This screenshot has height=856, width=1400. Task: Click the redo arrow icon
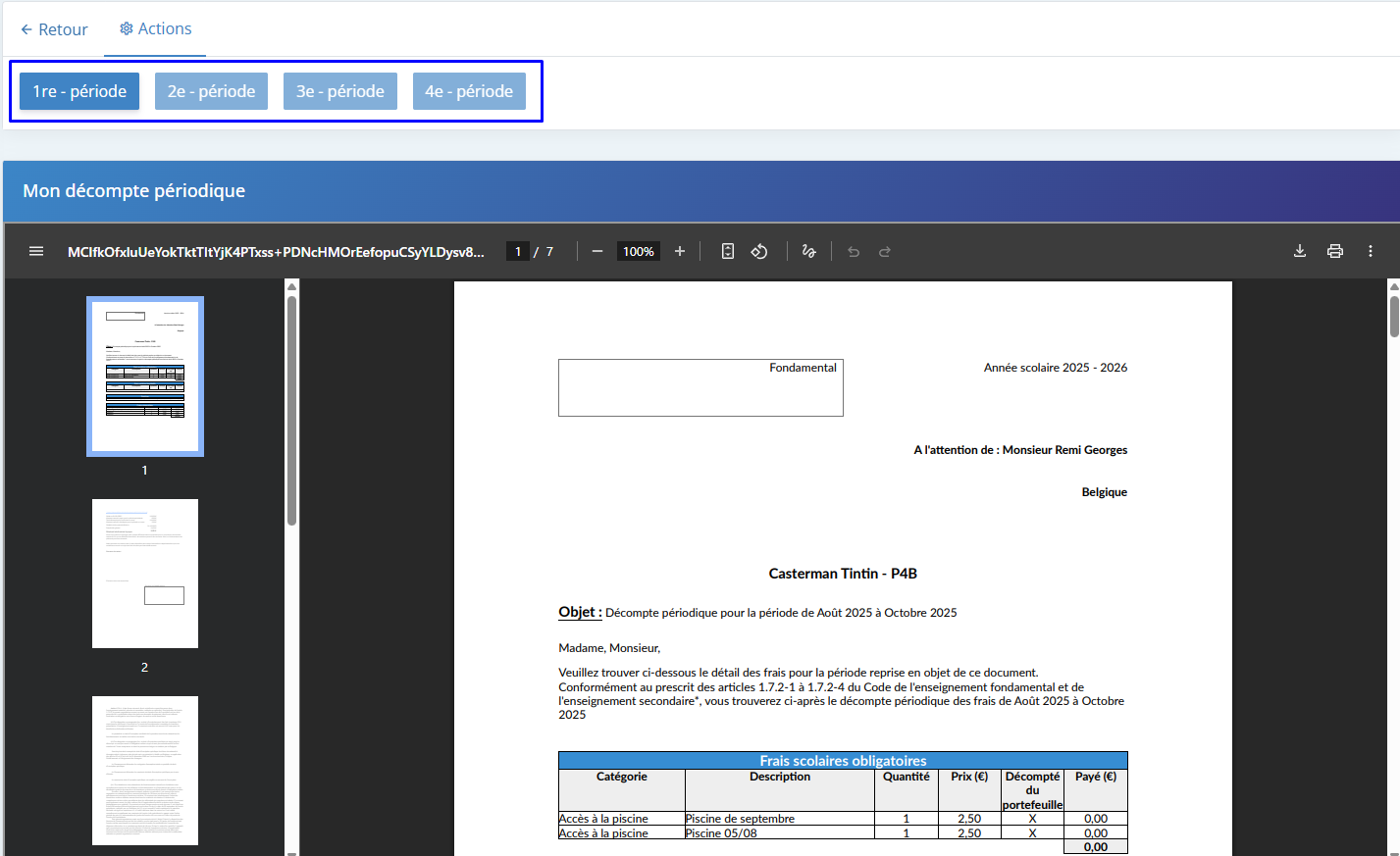[x=885, y=251]
